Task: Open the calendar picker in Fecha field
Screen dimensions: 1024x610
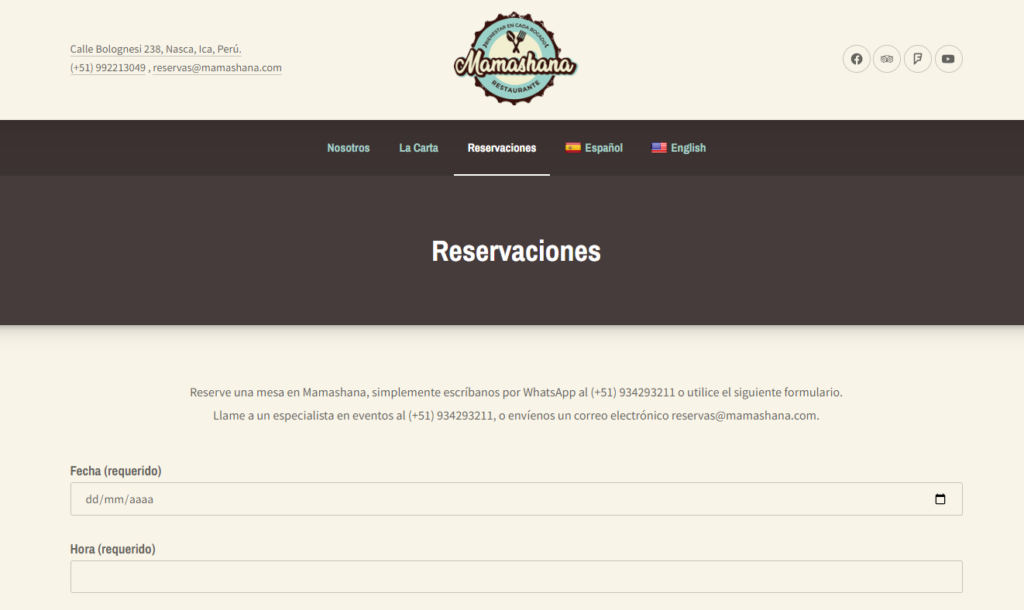Action: click(940, 499)
